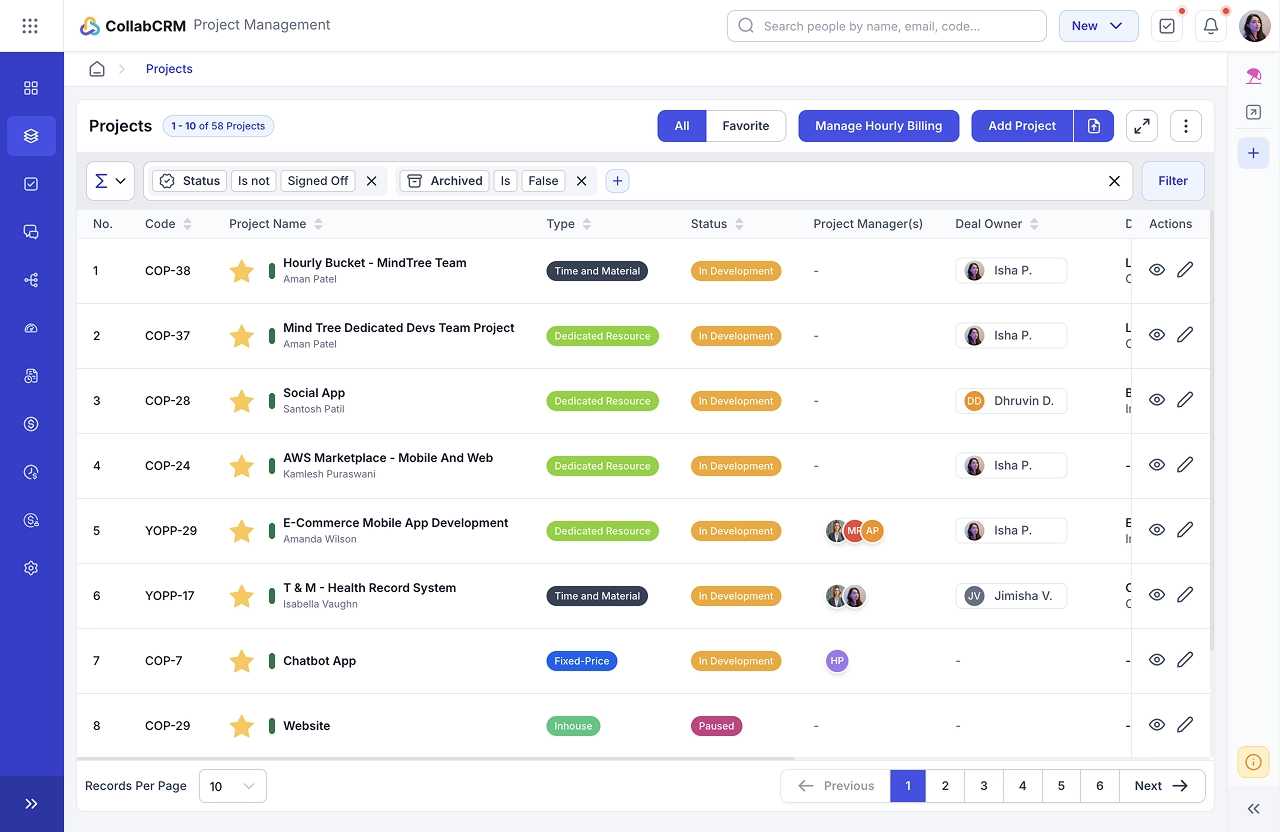This screenshot has width=1280, height=832.
Task: Remove the Archived filter chip
Action: coord(582,181)
